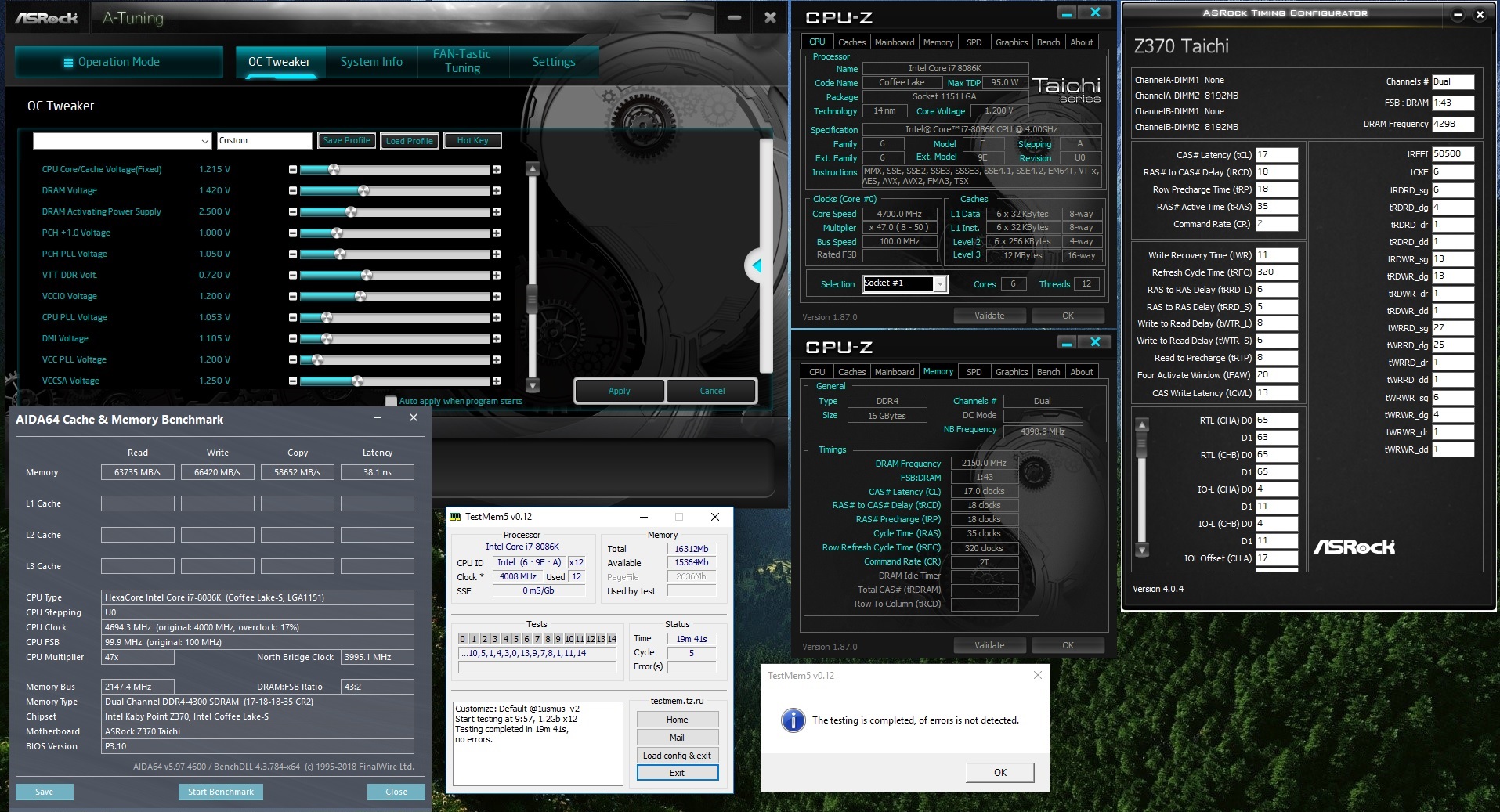Enable Auto apply when program starts
1500x812 pixels.
pyautogui.click(x=391, y=402)
